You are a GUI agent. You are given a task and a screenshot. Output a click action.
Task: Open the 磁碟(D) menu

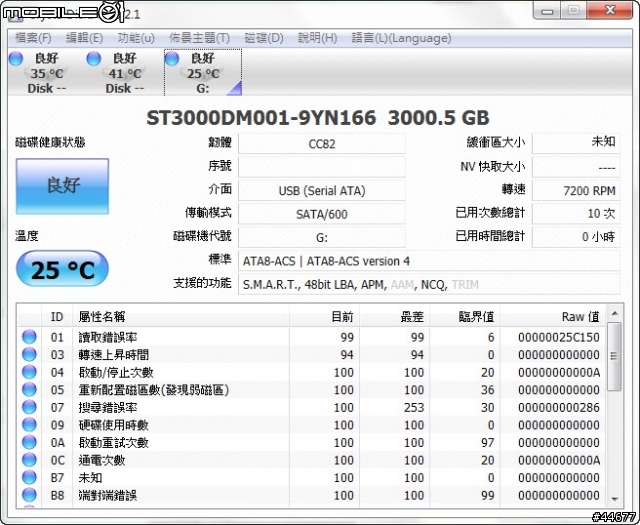(264, 38)
